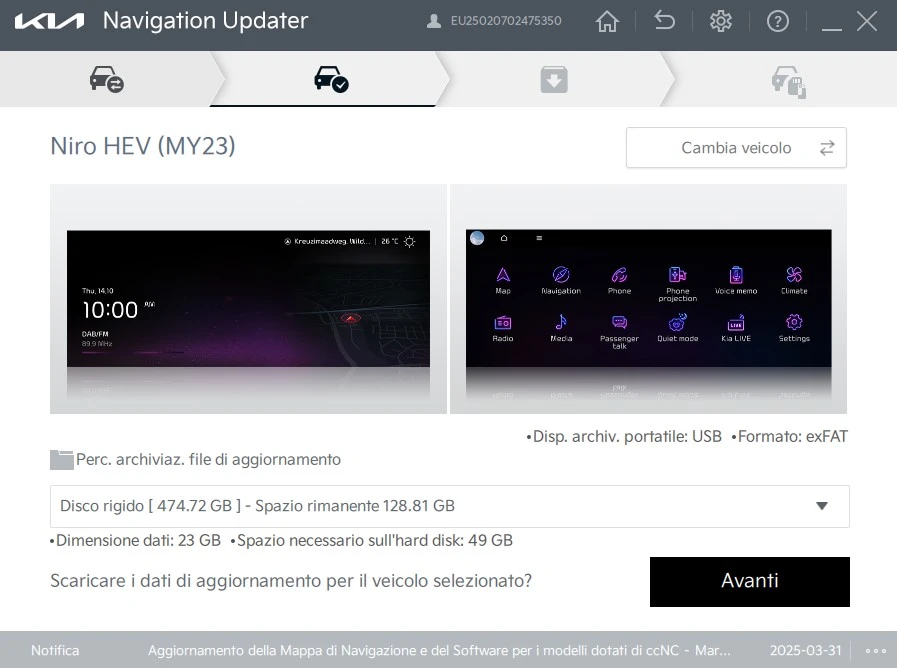Click the Passenger talk icon in preview
Viewport: 897px width, 668px height.
click(x=619, y=331)
